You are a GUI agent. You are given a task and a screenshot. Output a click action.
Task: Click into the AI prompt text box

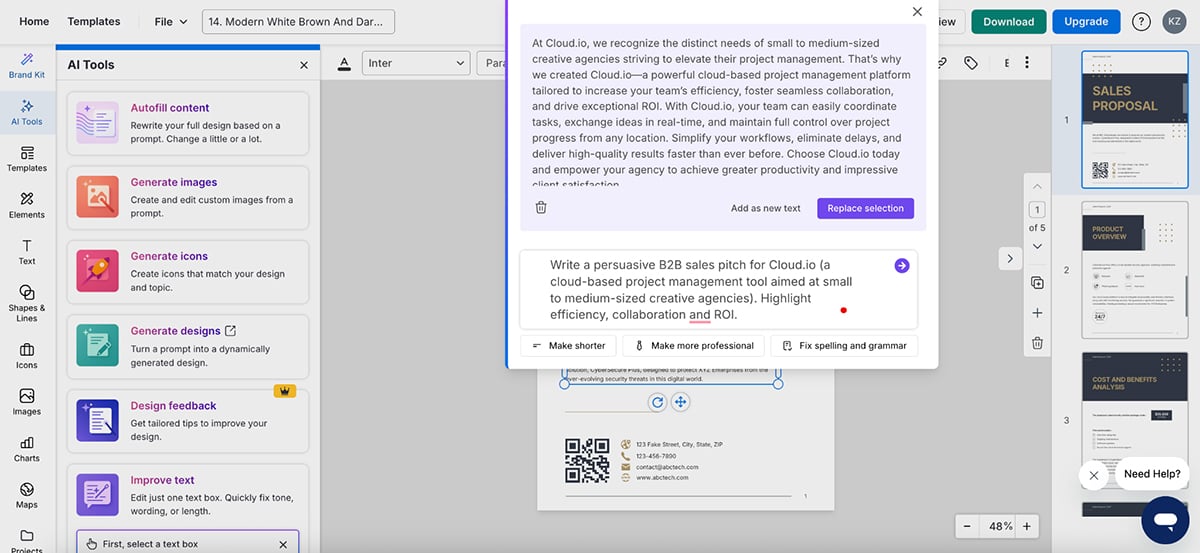pyautogui.click(x=717, y=290)
